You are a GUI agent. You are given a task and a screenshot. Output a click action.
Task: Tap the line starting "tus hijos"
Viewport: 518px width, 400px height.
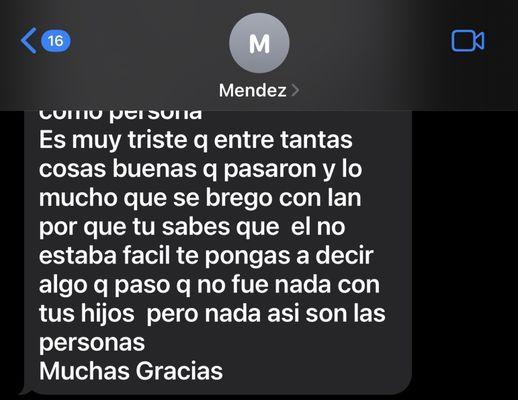[212, 313]
